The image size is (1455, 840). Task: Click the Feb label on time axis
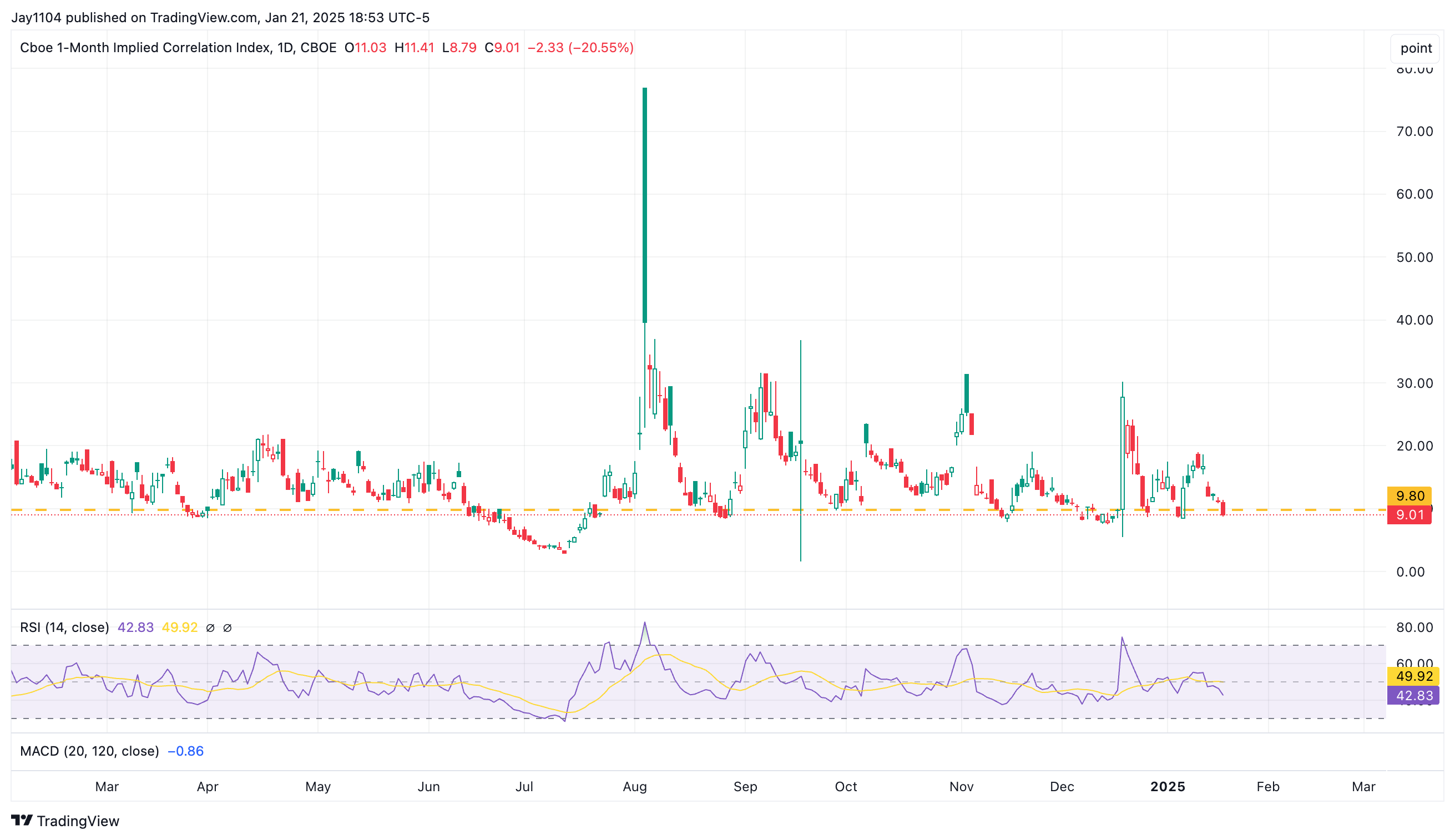[1267, 786]
